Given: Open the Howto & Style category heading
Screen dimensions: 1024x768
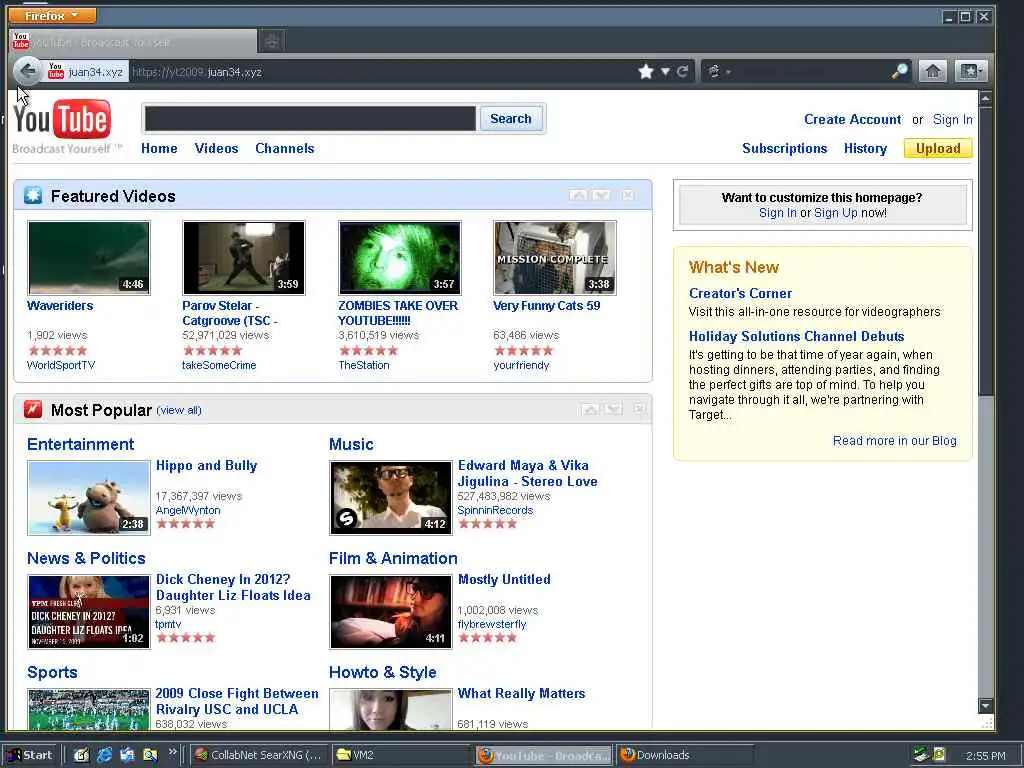Looking at the screenshot, I should [x=383, y=672].
